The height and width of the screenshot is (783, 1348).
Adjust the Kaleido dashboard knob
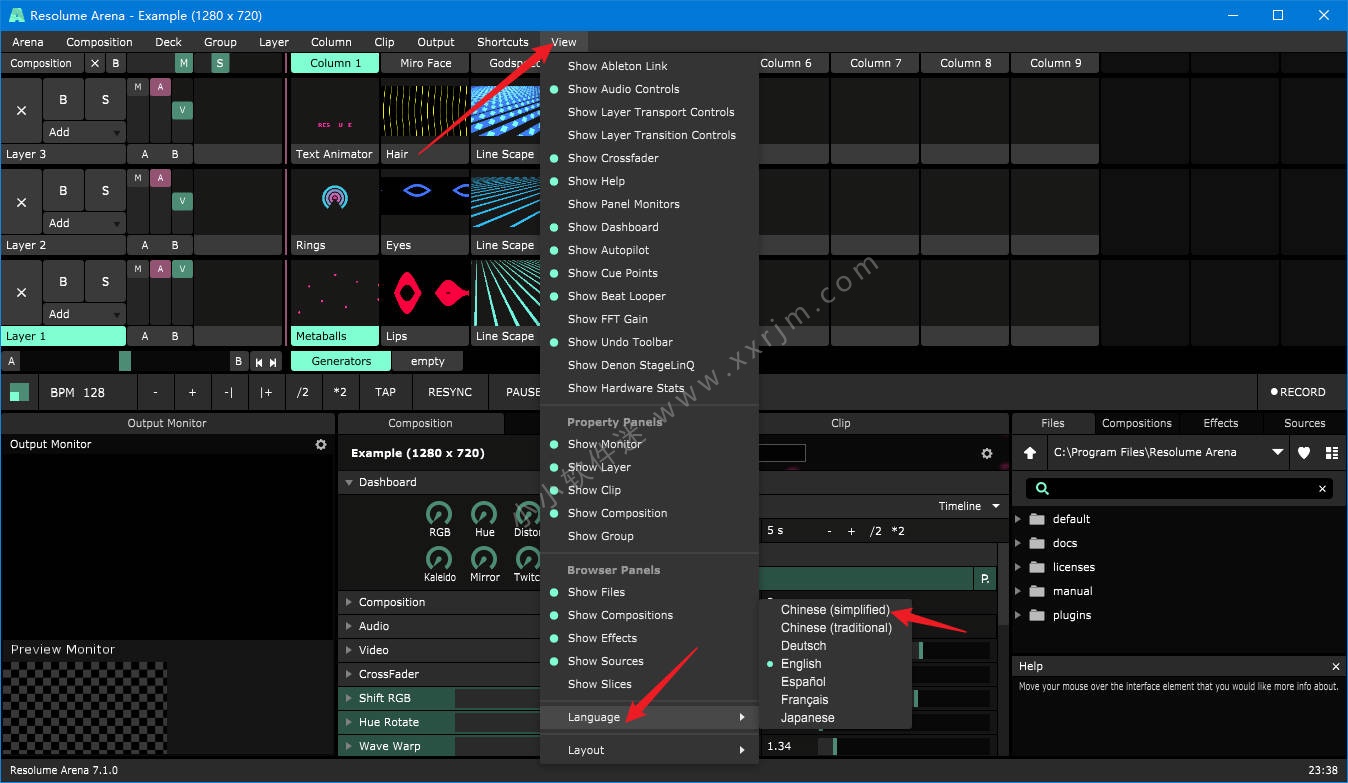[439, 559]
